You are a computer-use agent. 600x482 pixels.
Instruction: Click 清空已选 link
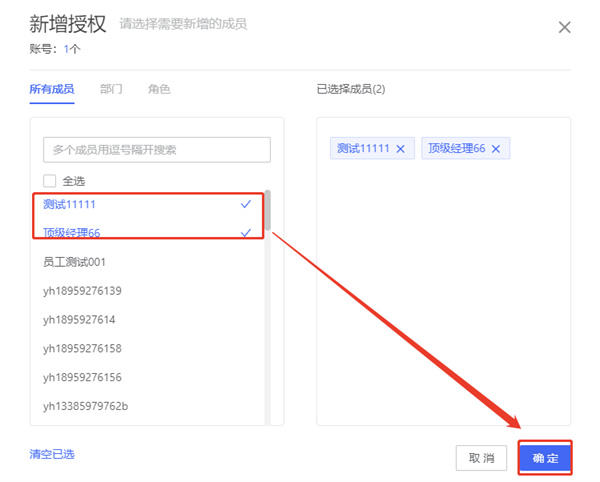tap(52, 454)
